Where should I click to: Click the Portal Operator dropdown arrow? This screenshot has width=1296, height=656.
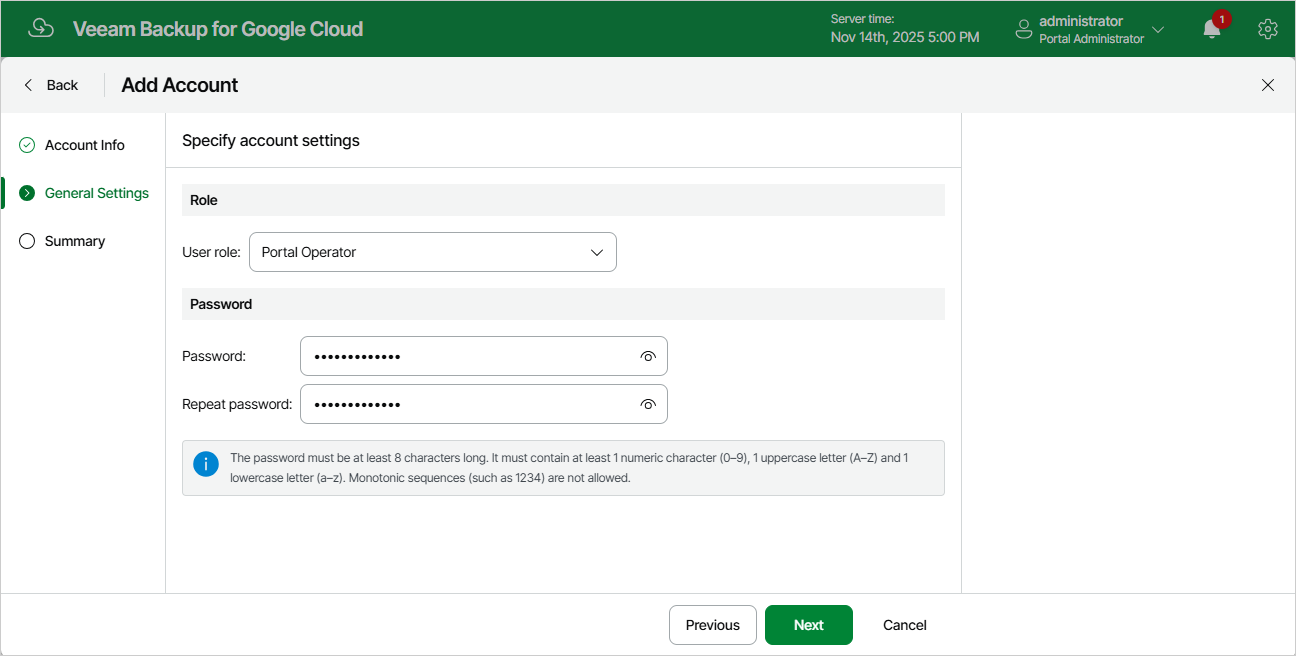pos(597,252)
